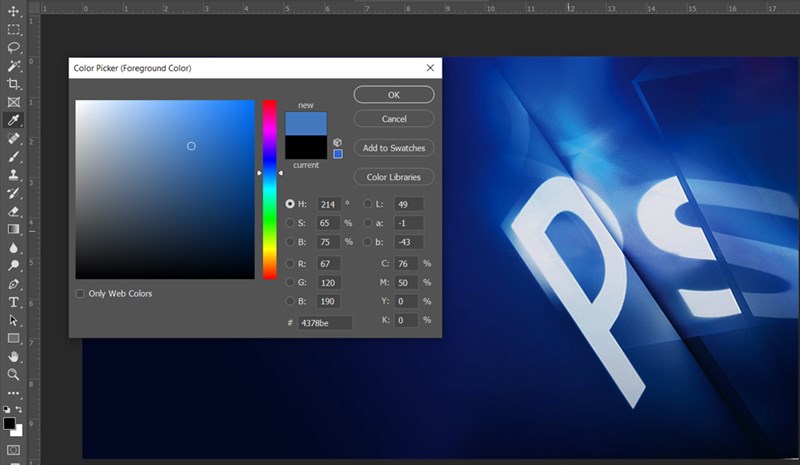
Task: Select the Lasso tool
Action: point(13,47)
